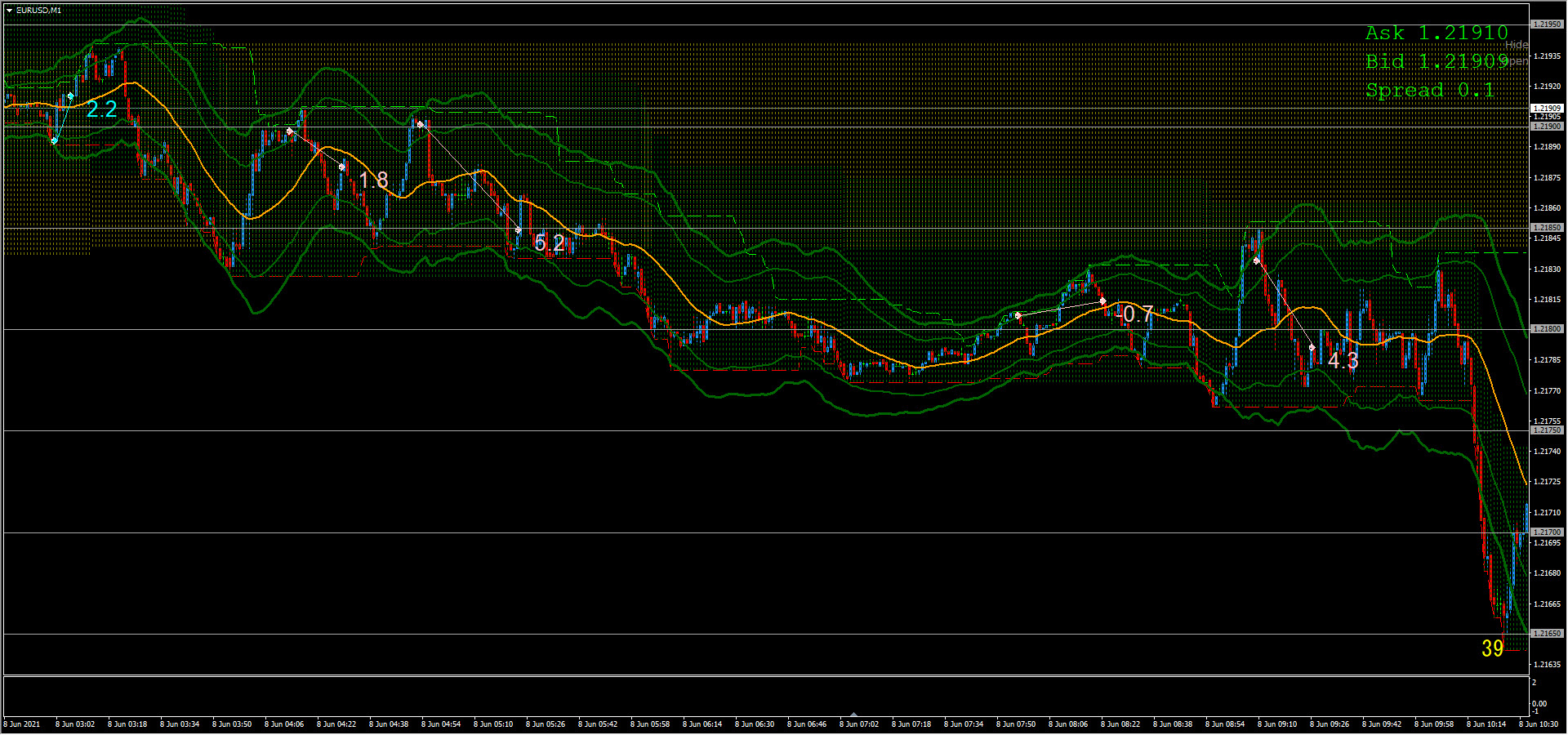Click the entry marker of the 5.2 trade

pos(420,124)
